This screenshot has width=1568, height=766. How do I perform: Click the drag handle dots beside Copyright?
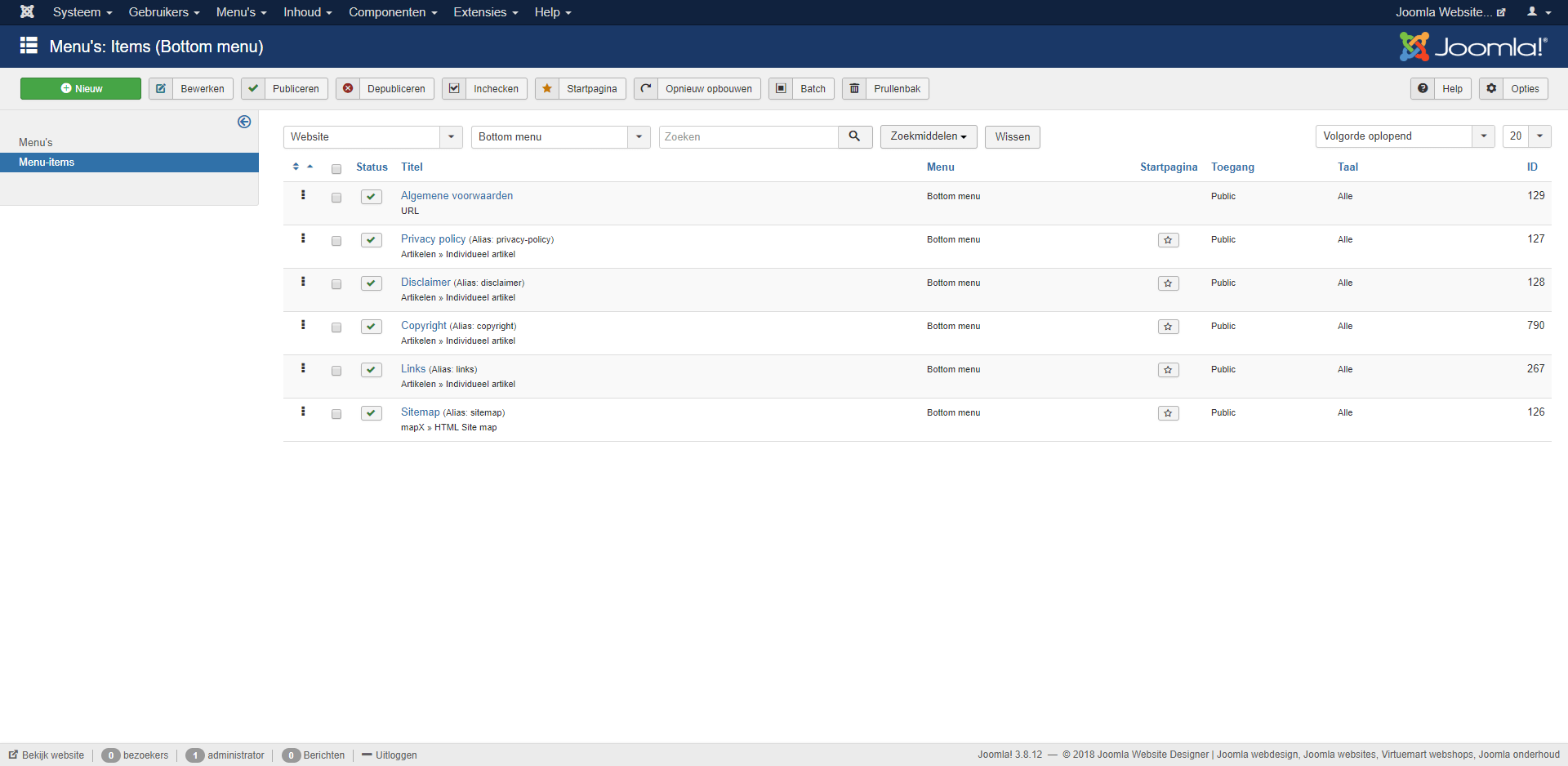[x=303, y=325]
